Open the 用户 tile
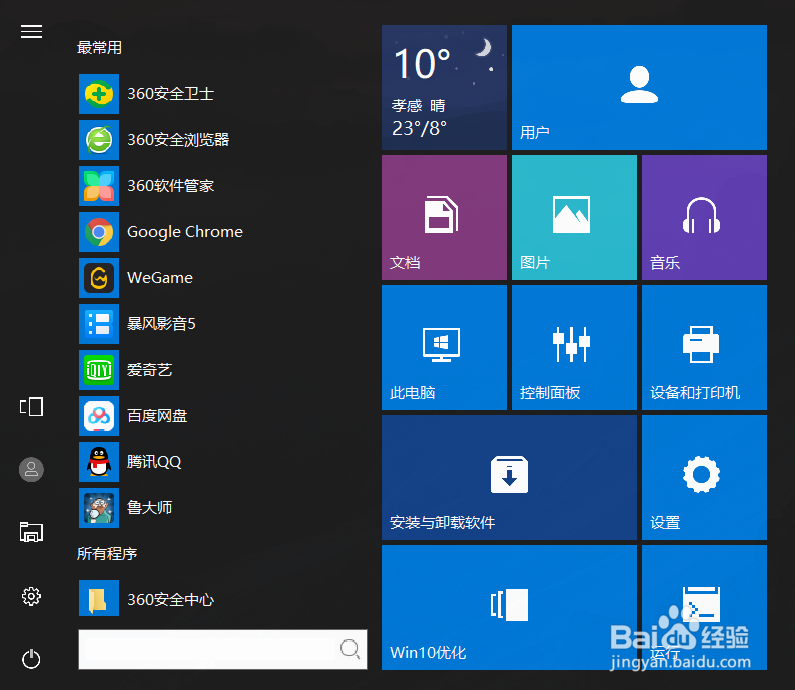Image resolution: width=795 pixels, height=690 pixels. point(639,87)
